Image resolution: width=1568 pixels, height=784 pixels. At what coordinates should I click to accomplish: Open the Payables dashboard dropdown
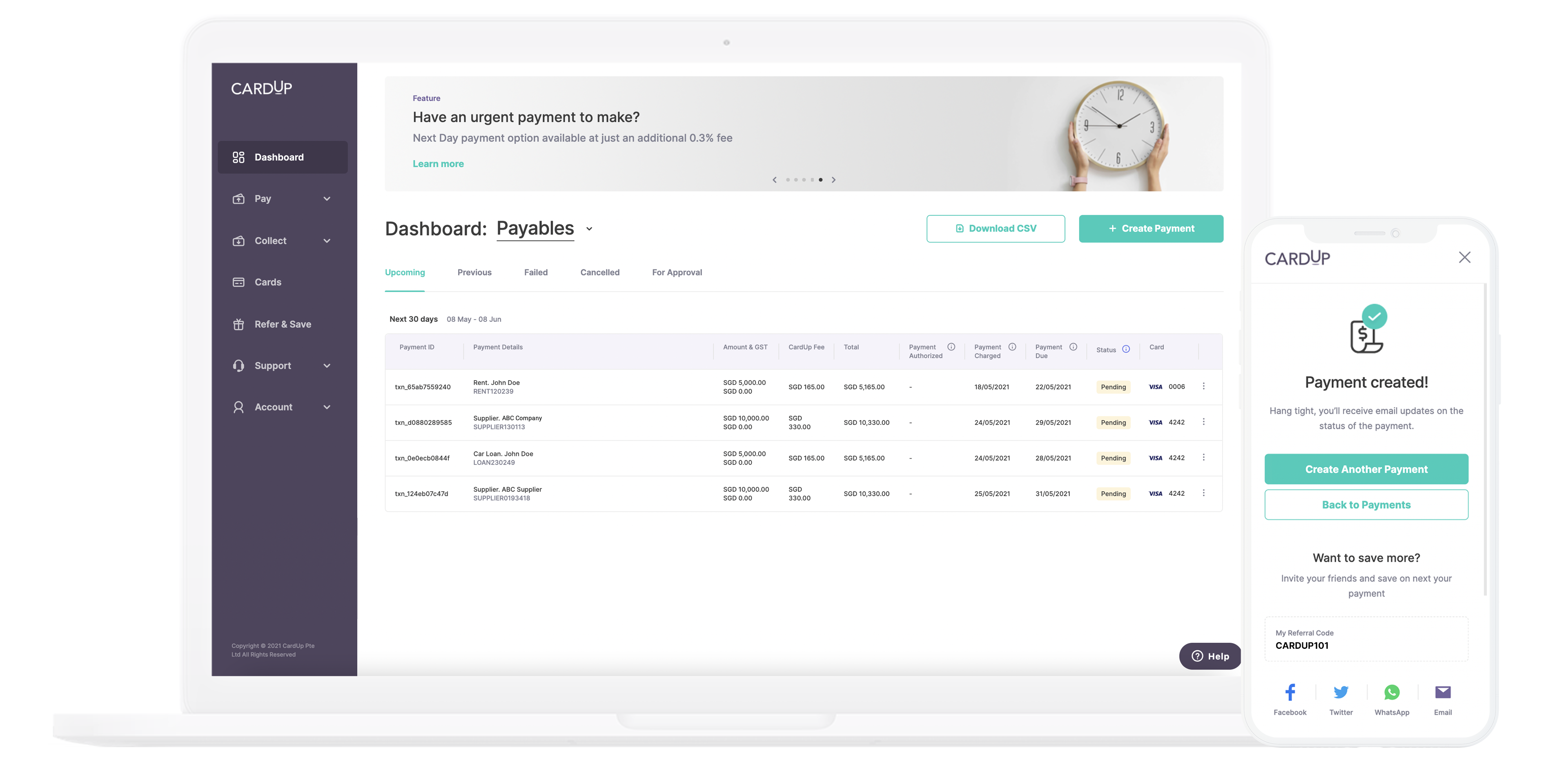[589, 229]
